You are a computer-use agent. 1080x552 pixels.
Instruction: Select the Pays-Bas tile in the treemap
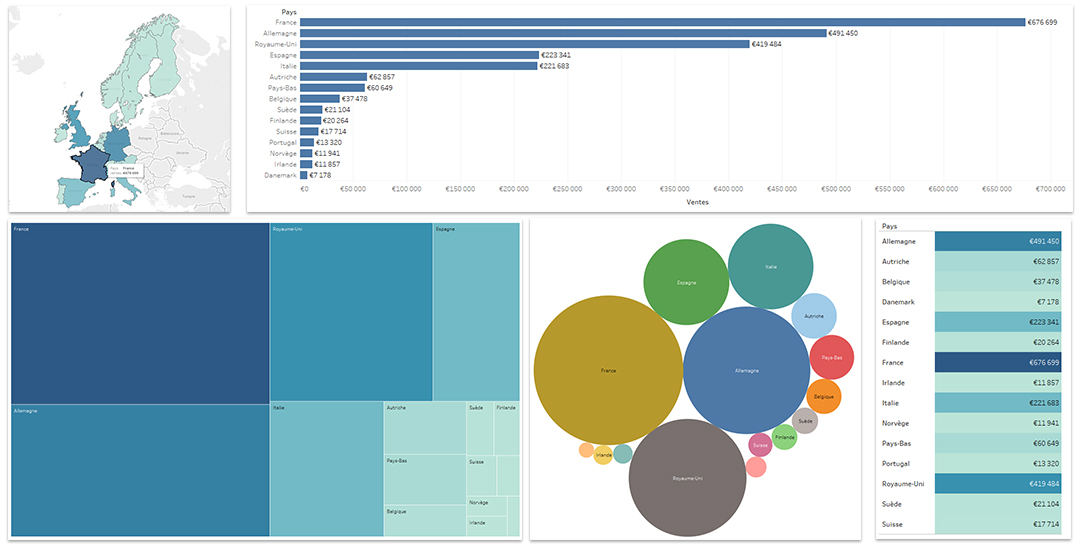tap(425, 480)
